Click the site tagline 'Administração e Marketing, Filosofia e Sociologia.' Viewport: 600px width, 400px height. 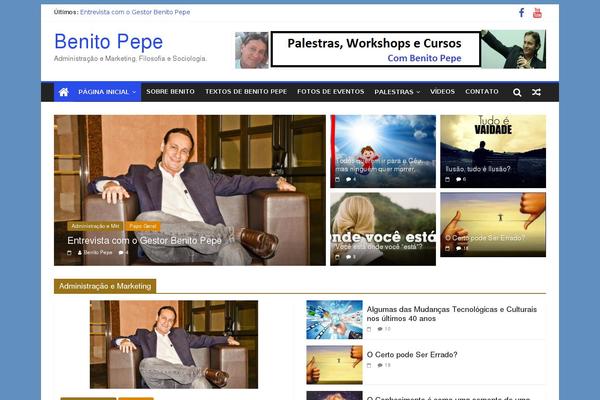click(x=130, y=59)
